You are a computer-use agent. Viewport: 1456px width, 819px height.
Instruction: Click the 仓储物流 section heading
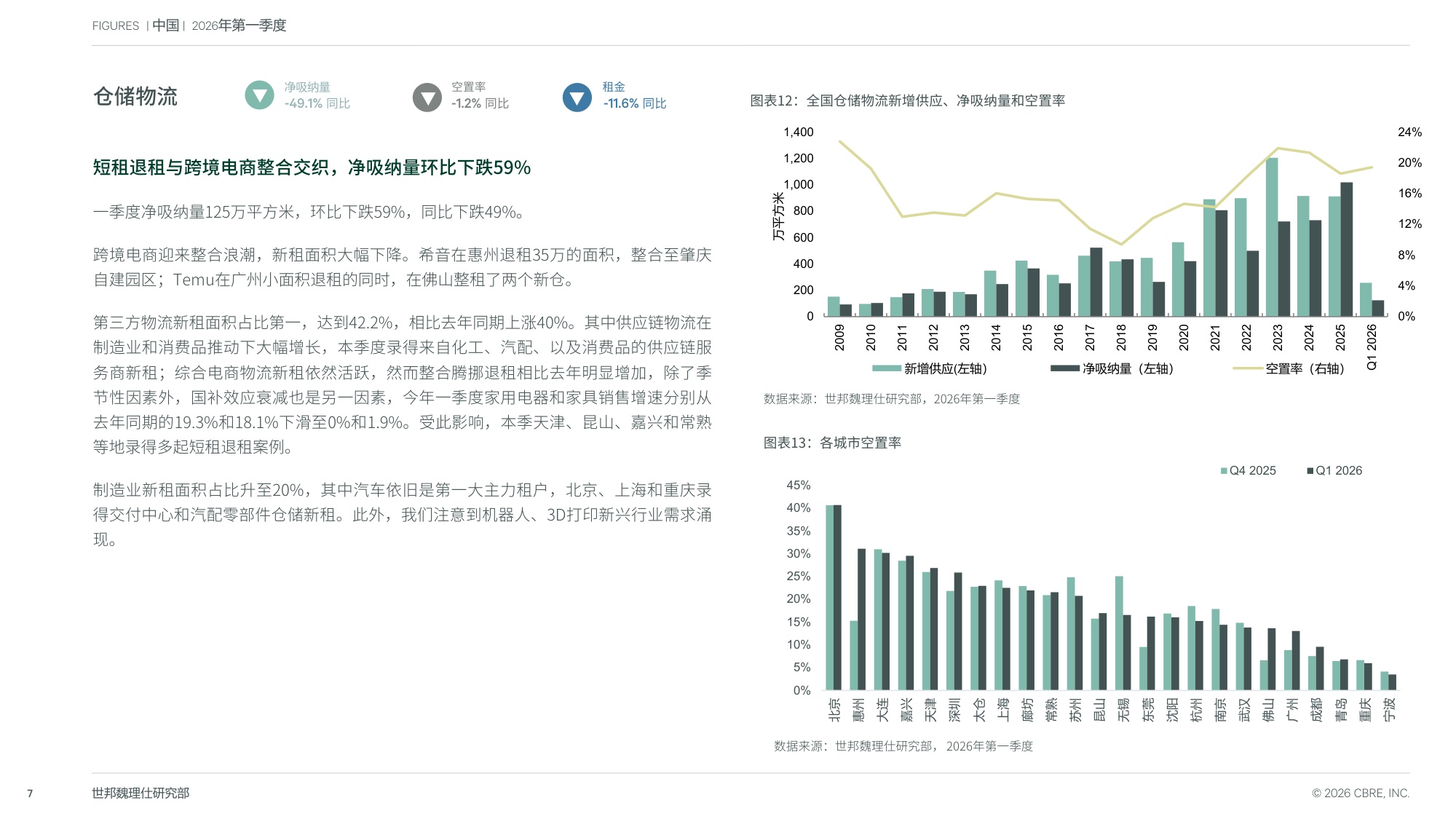[x=135, y=96]
